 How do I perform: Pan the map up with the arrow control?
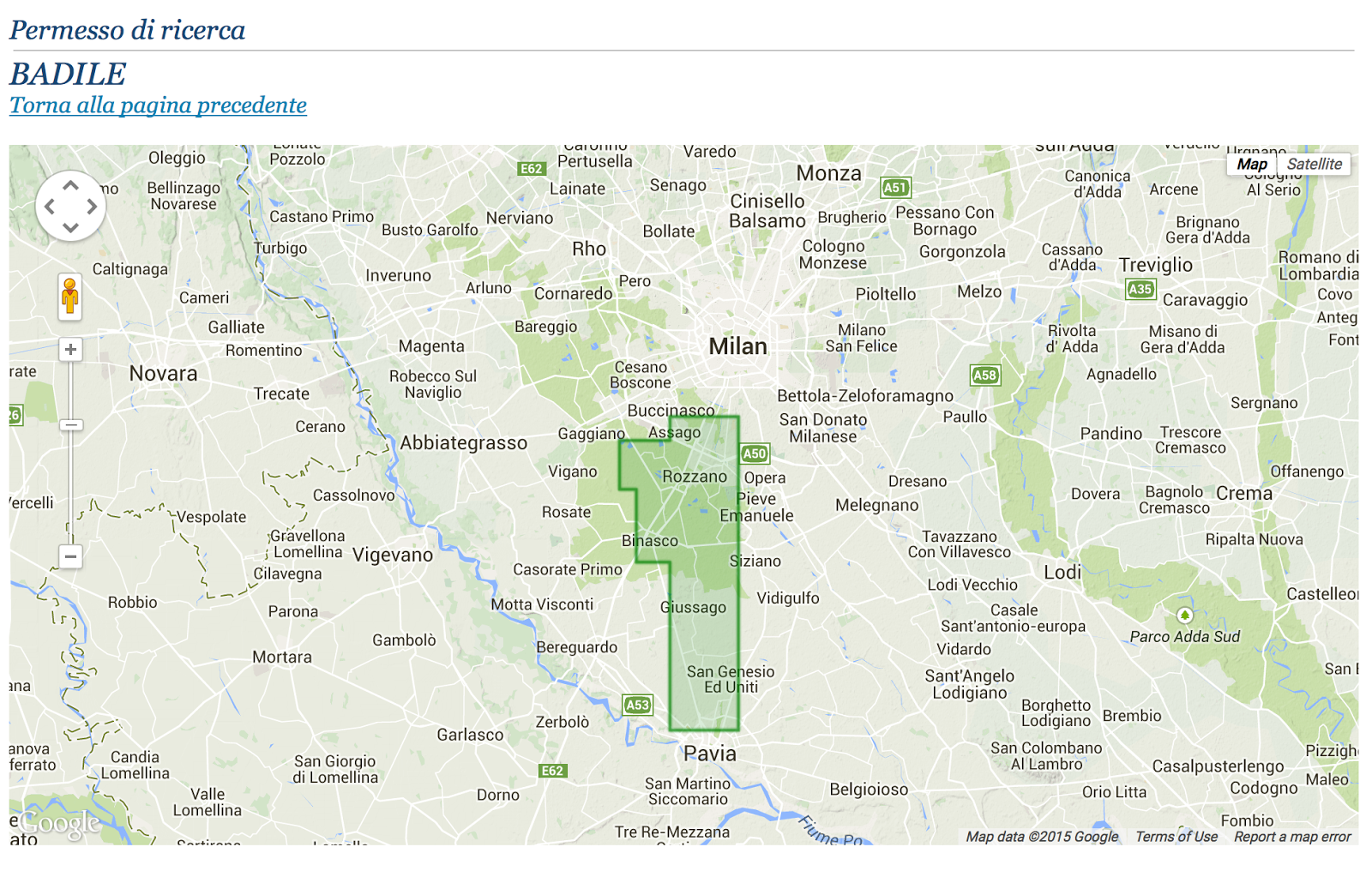pyautogui.click(x=70, y=185)
